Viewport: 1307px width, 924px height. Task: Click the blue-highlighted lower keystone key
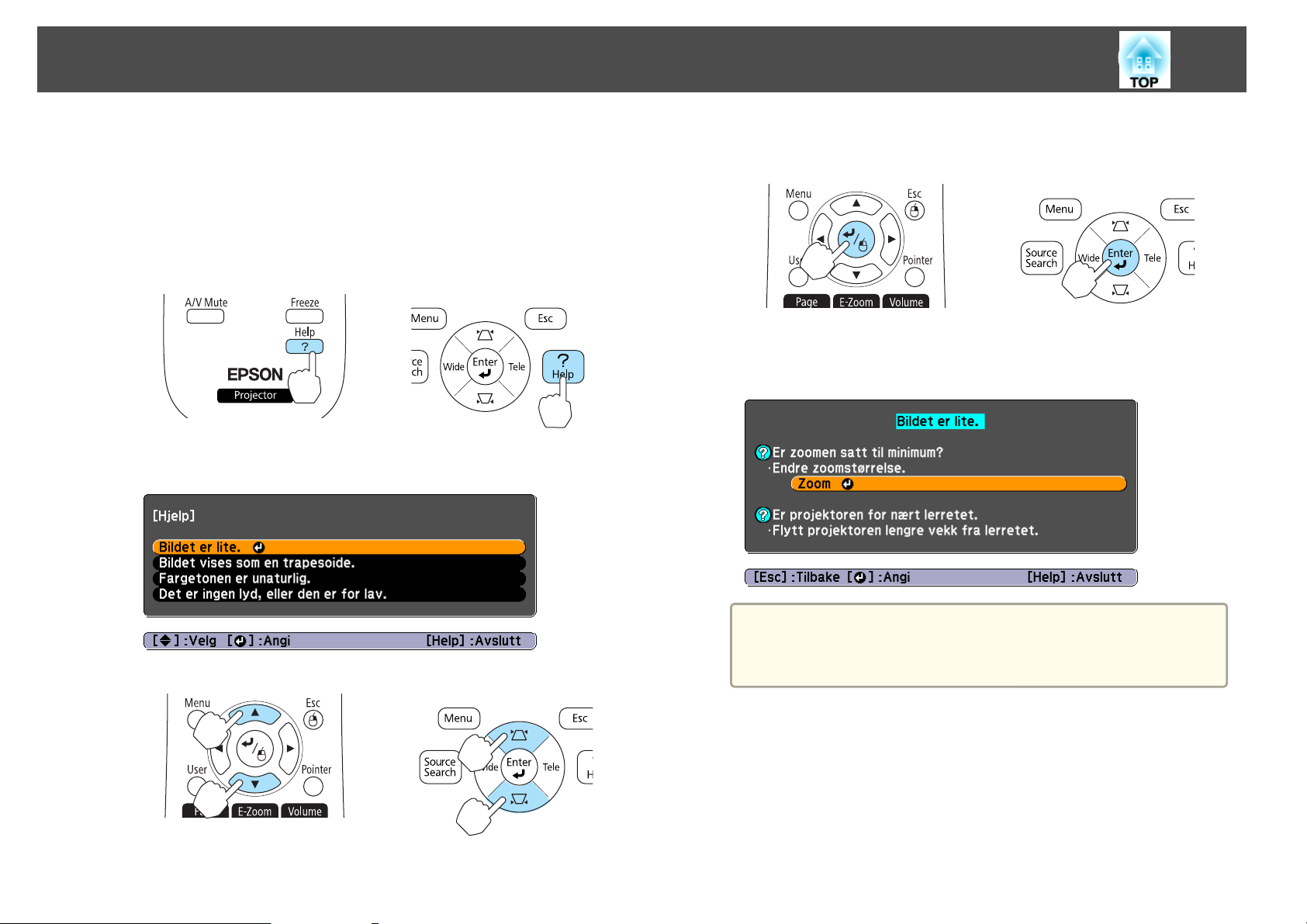coord(519,799)
